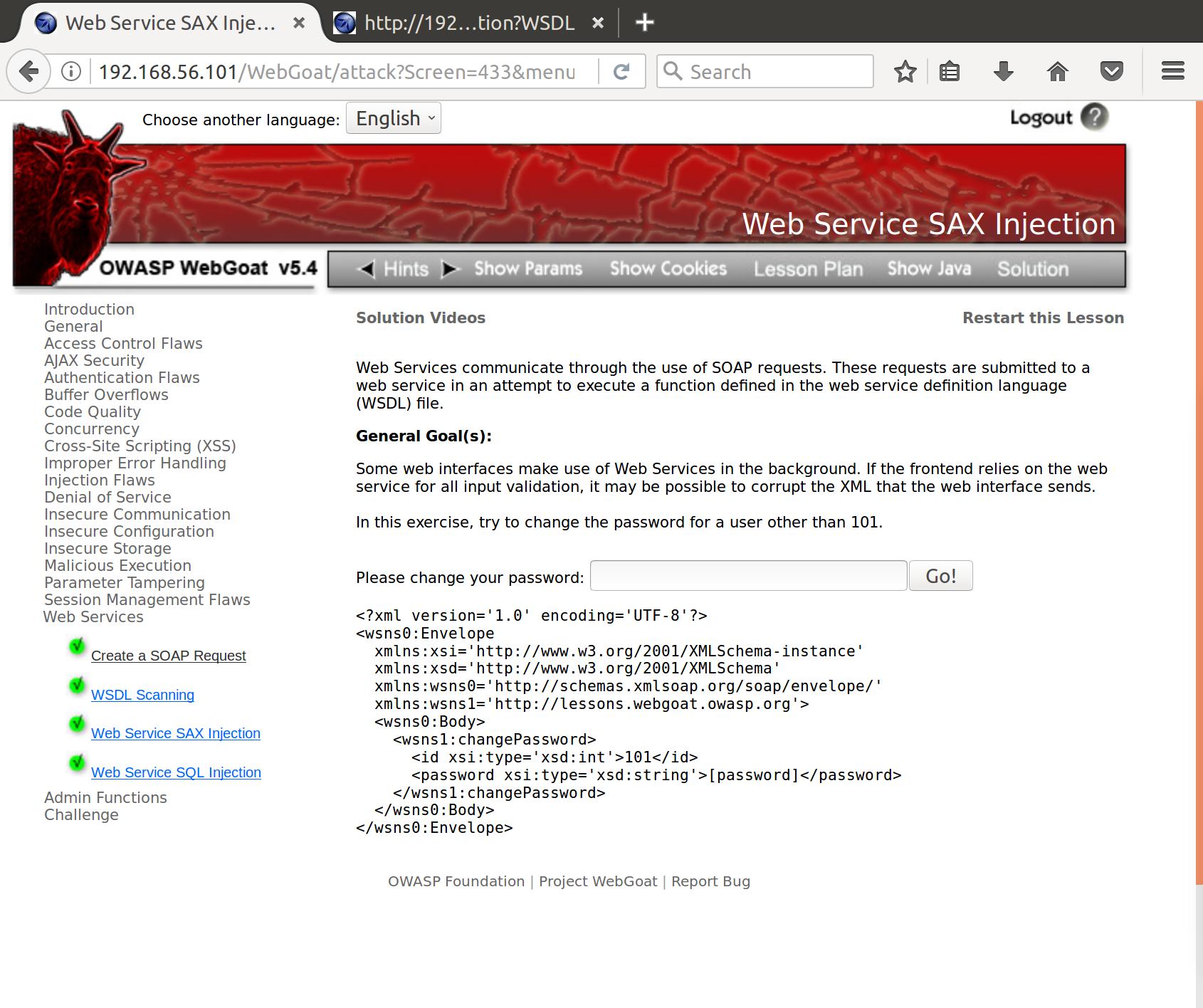Open Parameter Tampering category
The width and height of the screenshot is (1203, 1008).
(125, 583)
